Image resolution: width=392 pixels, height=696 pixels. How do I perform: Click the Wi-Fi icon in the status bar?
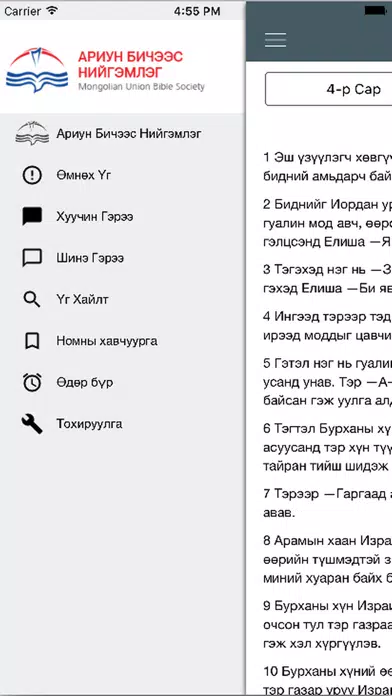point(52,11)
